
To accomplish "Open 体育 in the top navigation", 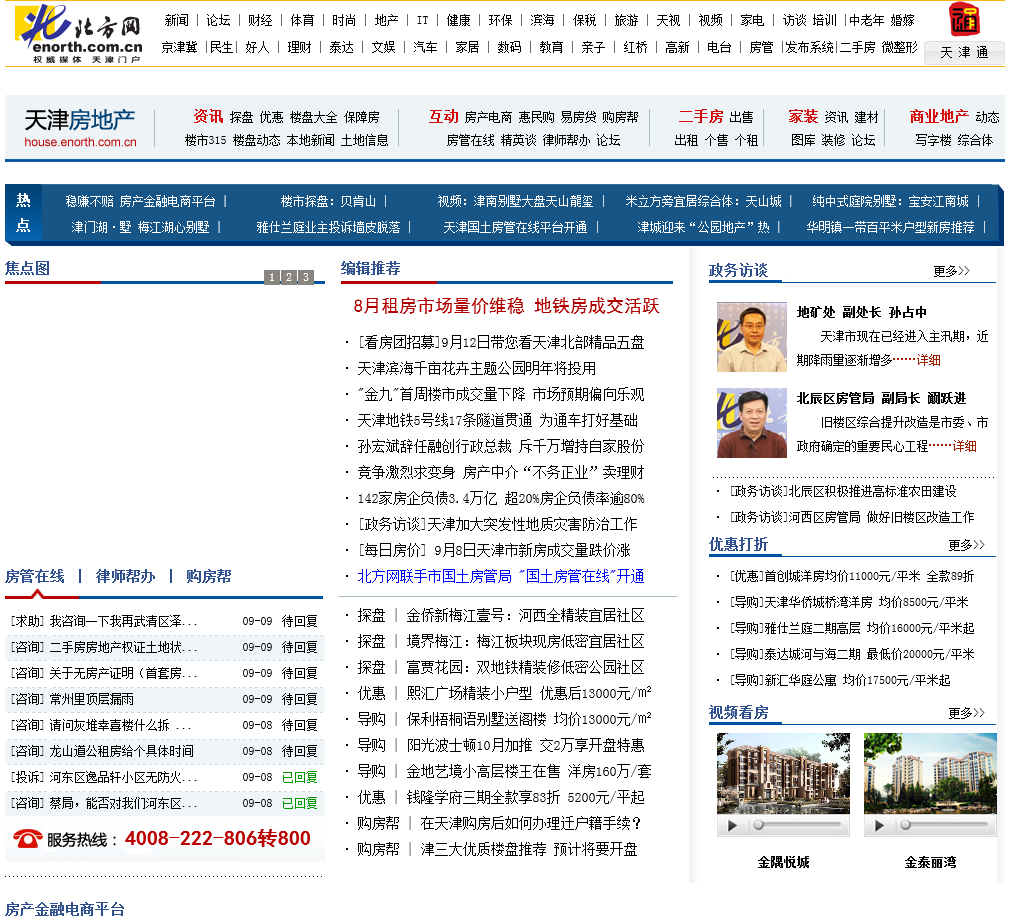I will point(302,20).
